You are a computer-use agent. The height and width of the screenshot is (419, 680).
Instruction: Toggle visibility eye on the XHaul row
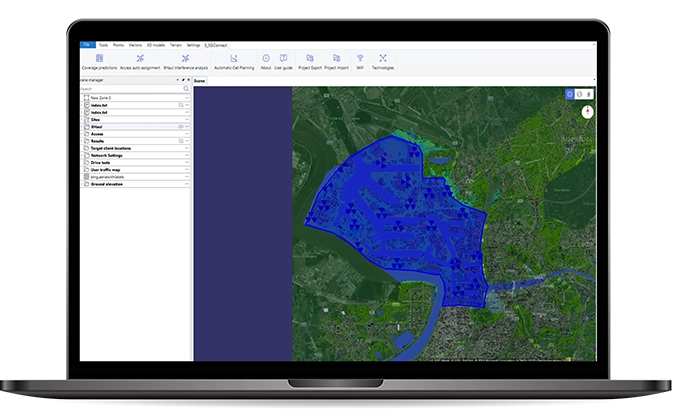181,127
